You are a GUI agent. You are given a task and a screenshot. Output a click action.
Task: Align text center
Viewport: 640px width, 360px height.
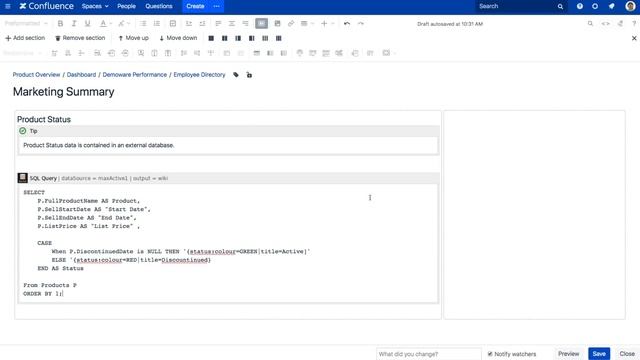[231, 24]
